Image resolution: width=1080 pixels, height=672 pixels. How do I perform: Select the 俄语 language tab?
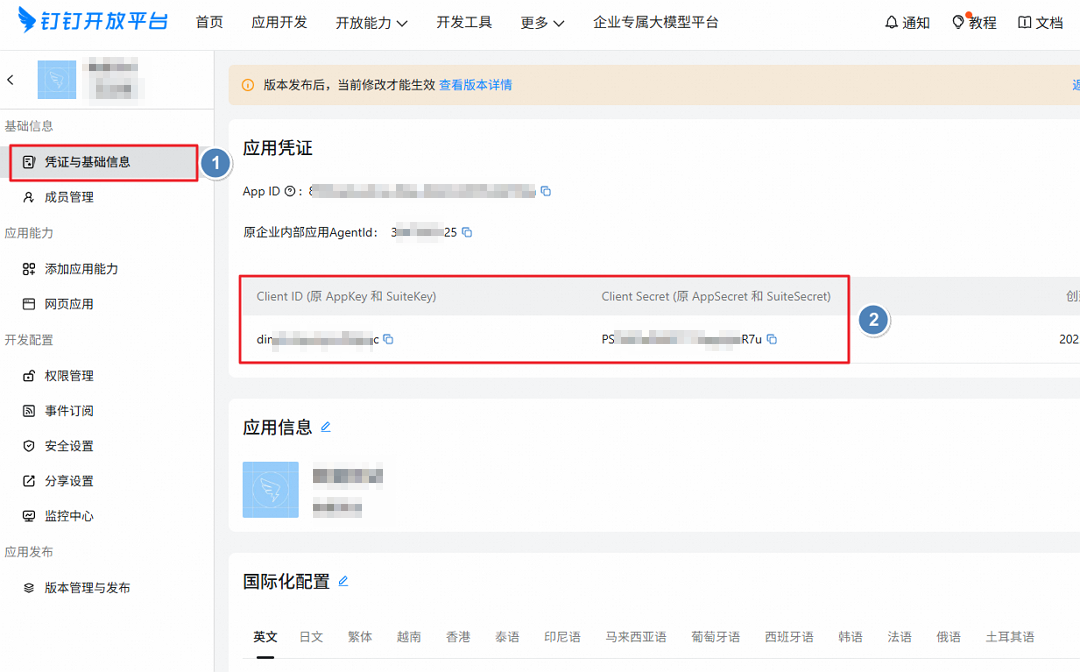[x=948, y=637]
